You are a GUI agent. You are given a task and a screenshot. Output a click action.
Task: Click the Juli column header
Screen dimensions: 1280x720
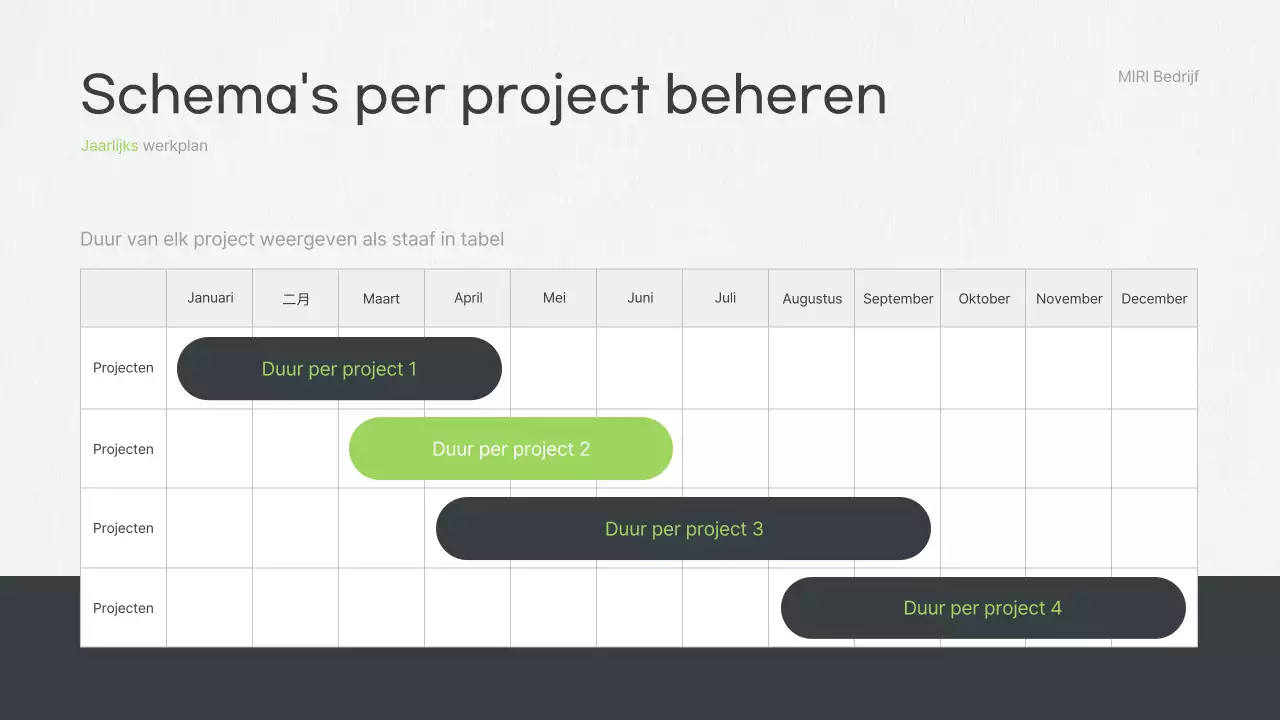pyautogui.click(x=726, y=298)
